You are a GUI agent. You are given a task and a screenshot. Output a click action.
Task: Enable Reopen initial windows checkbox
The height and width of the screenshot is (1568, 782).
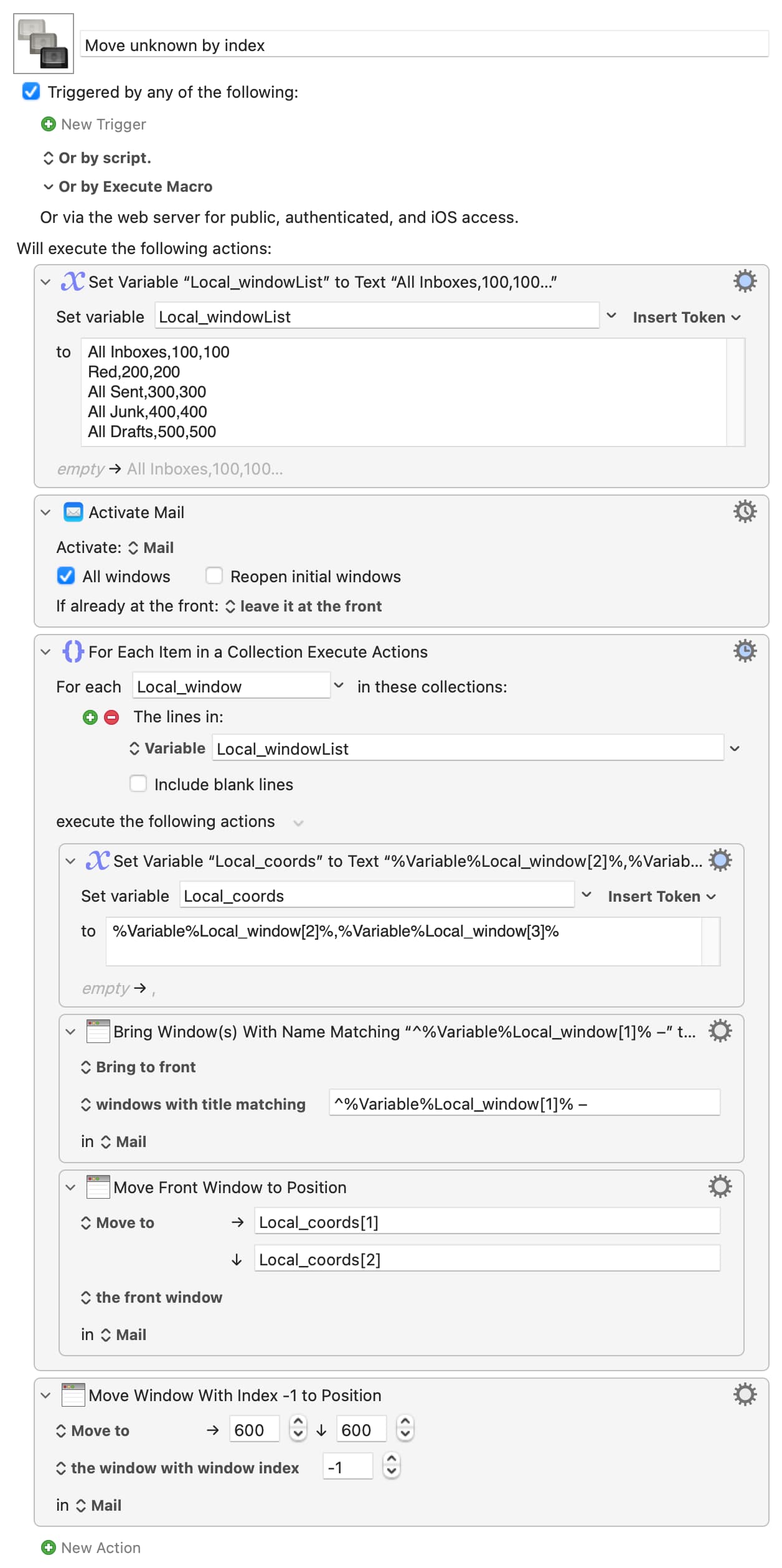[x=214, y=576]
